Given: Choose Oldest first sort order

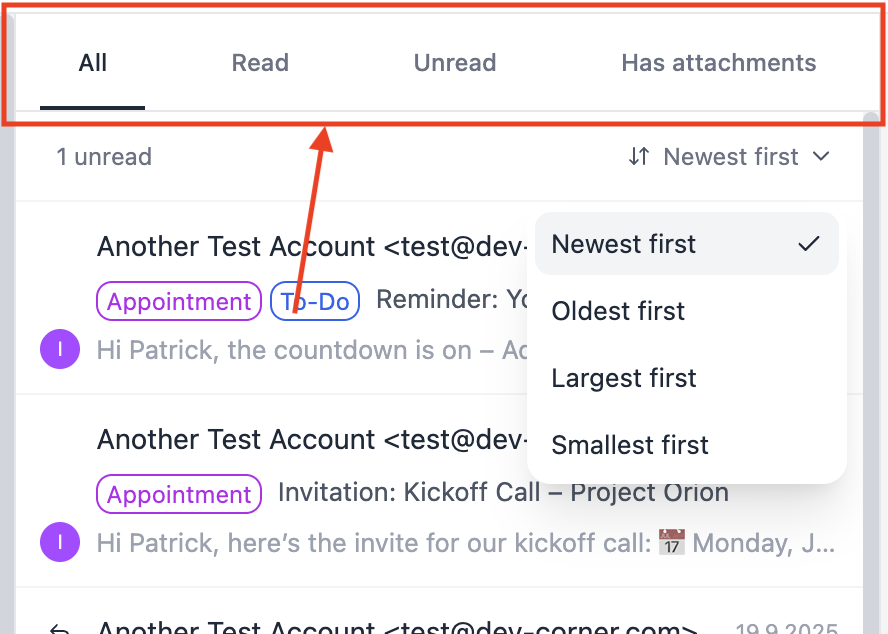Looking at the screenshot, I should tap(618, 311).
